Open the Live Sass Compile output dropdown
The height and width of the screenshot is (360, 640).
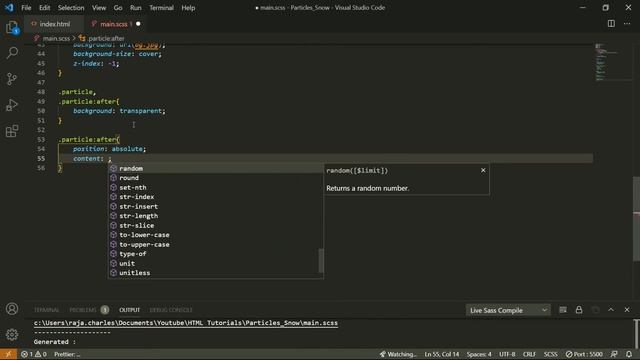tap(508, 310)
